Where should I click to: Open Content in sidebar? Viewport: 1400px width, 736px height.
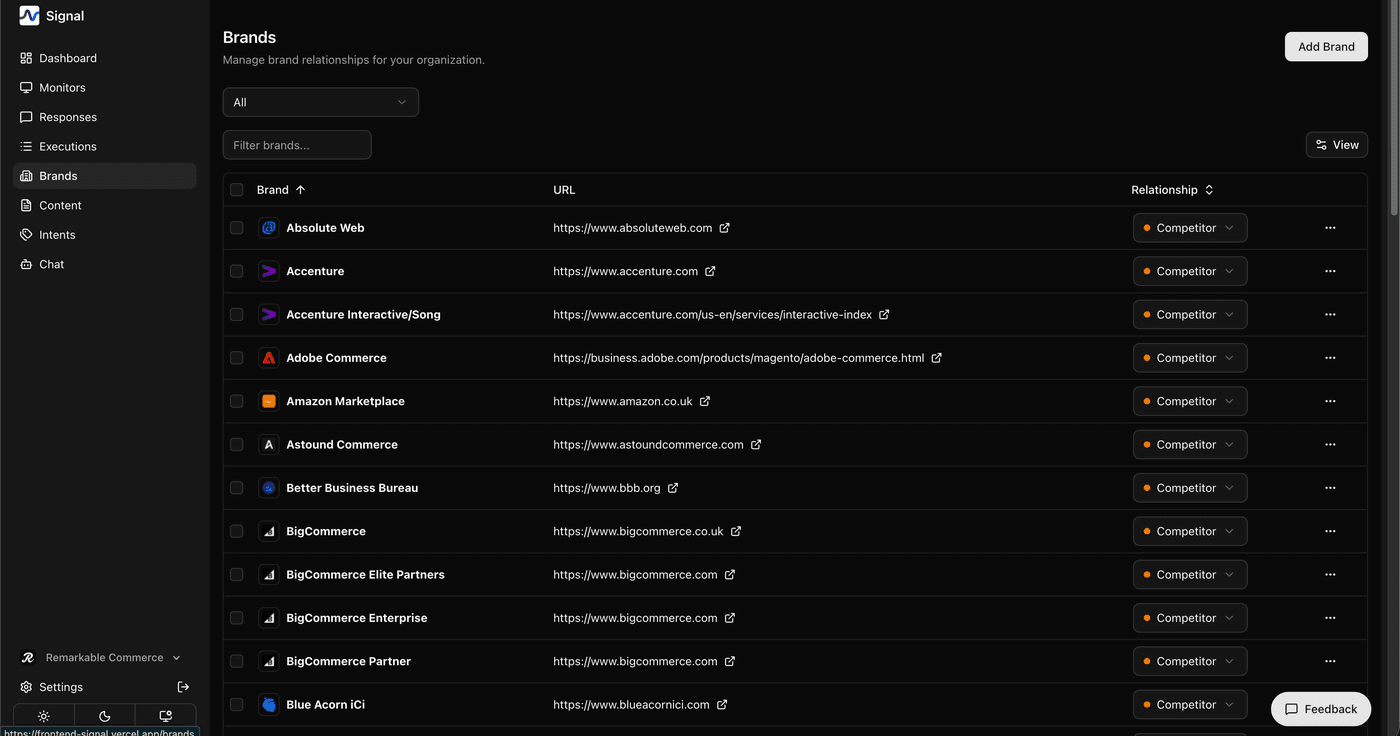pyautogui.click(x=104, y=205)
